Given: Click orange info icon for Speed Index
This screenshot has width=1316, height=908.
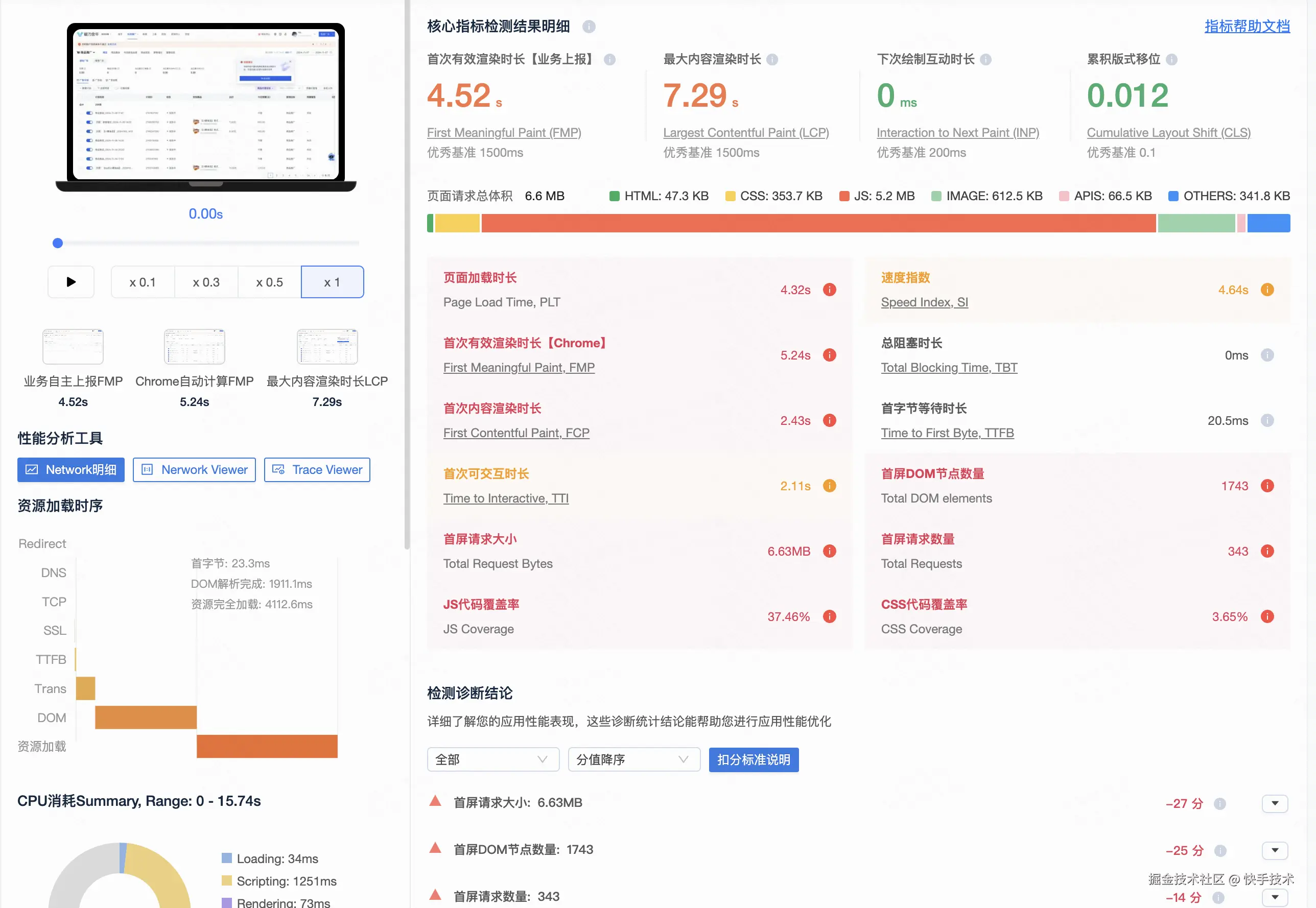Looking at the screenshot, I should [x=1267, y=290].
